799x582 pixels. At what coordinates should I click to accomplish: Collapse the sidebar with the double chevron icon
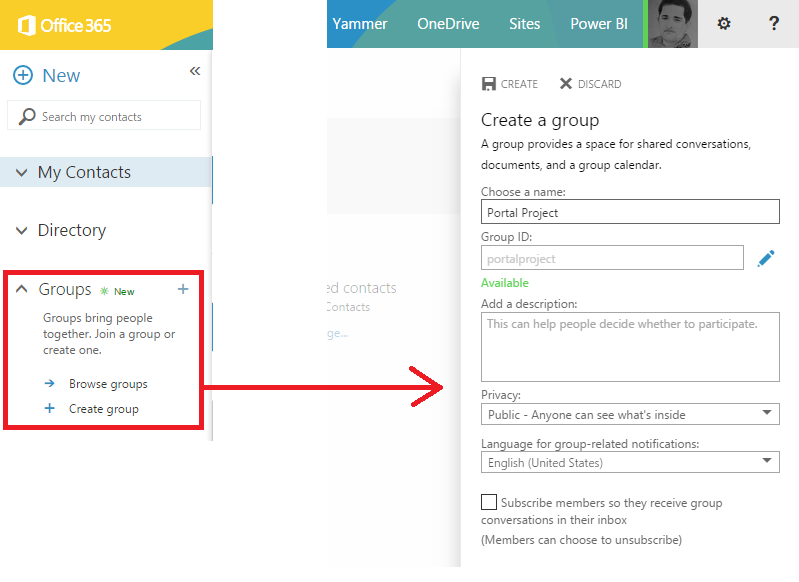click(x=195, y=71)
